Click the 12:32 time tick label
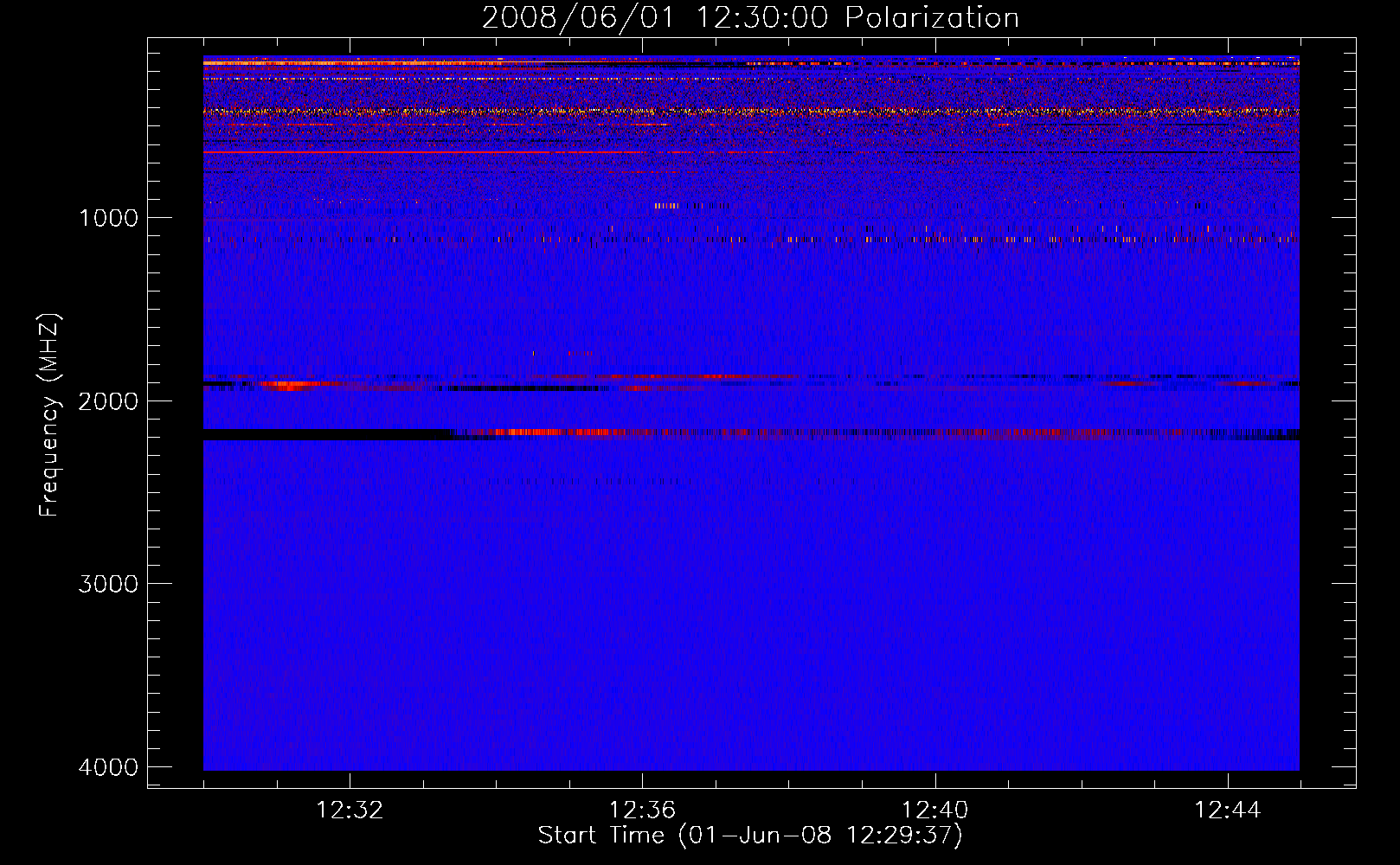1400x865 pixels. (x=350, y=811)
